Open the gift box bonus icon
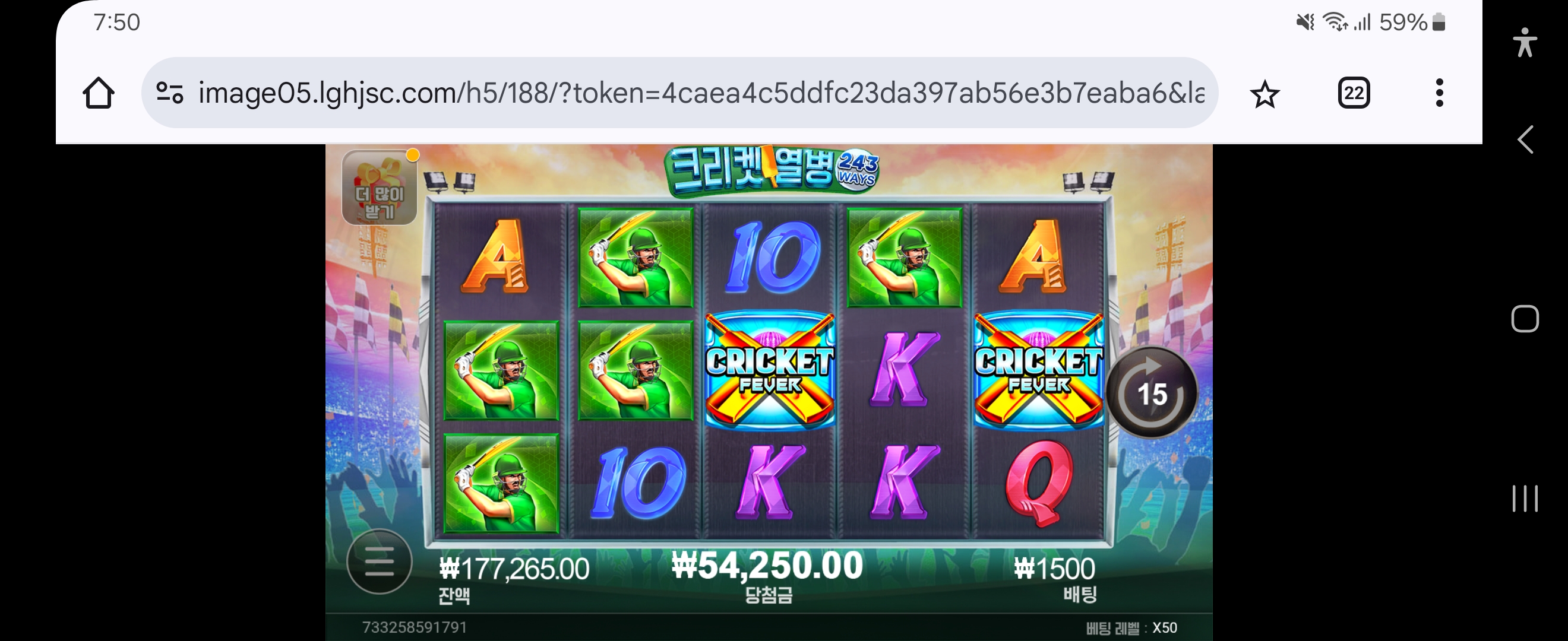Image resolution: width=1568 pixels, height=641 pixels. (x=380, y=188)
